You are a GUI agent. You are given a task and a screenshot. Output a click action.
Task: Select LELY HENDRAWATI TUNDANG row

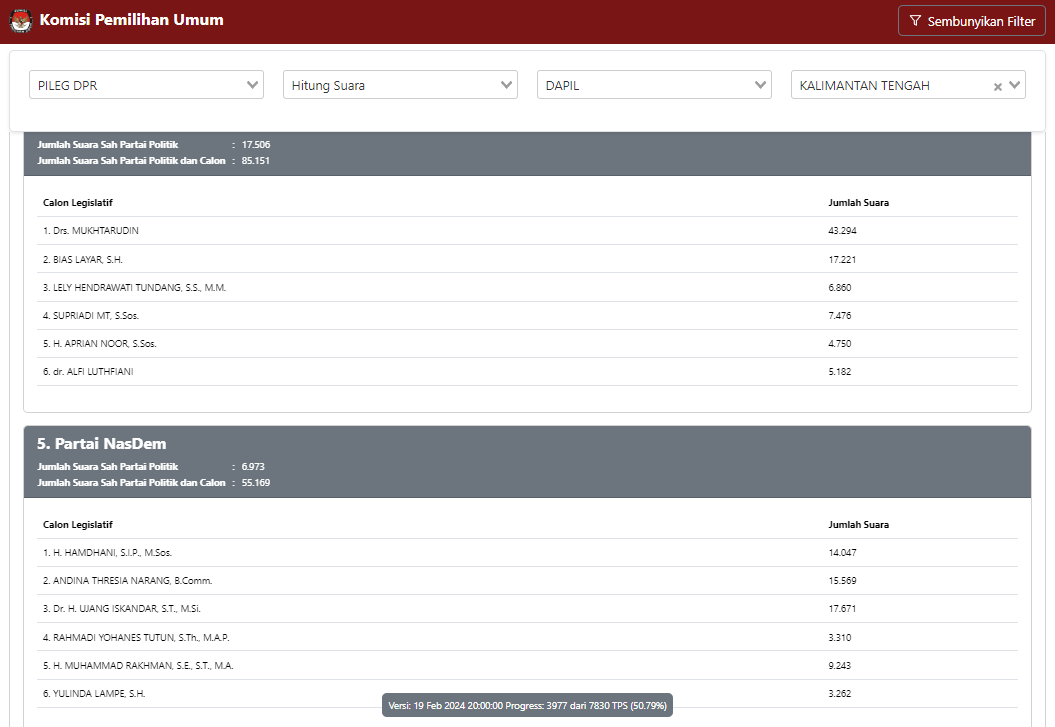click(134, 287)
